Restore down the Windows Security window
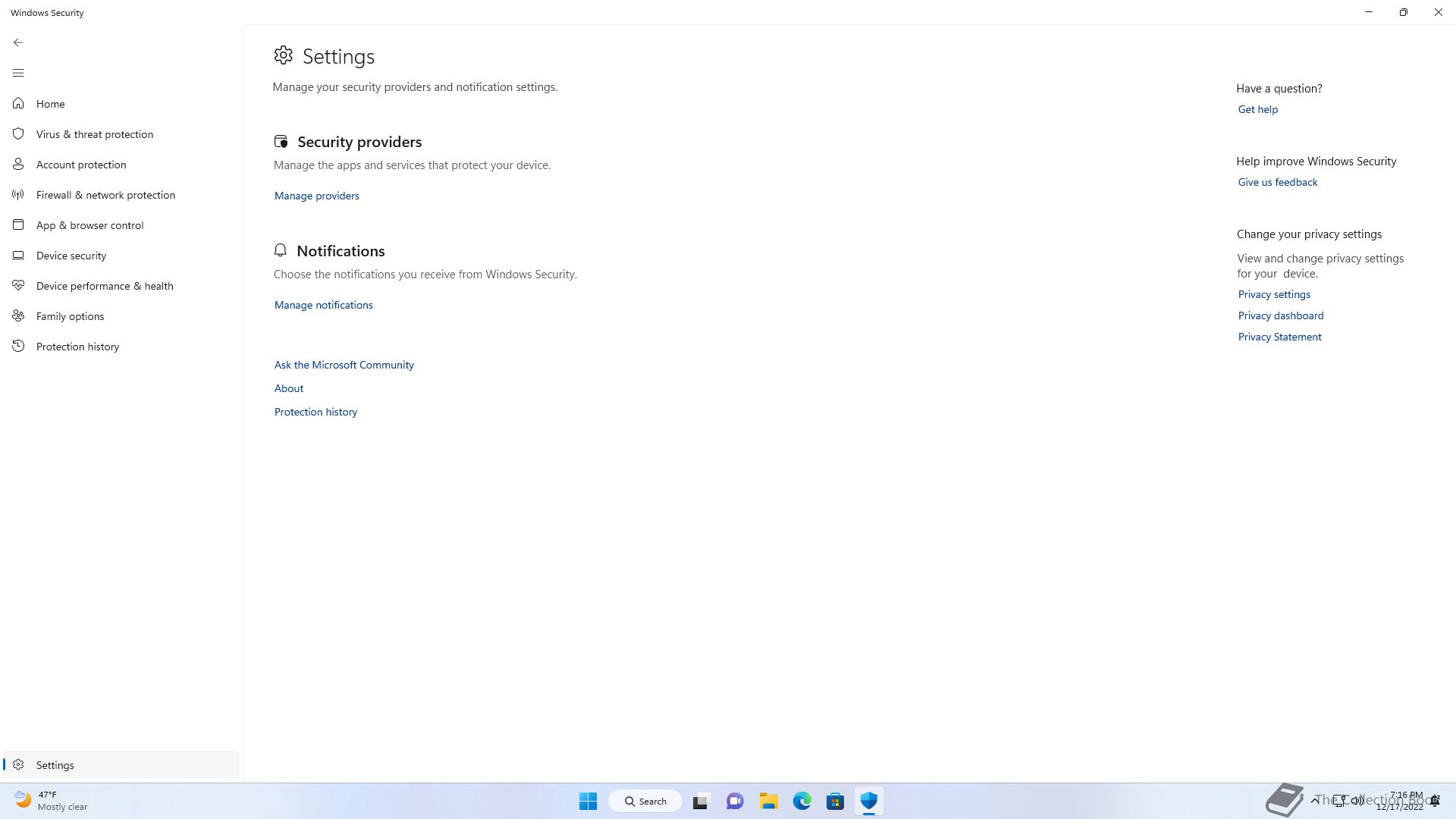 [1404, 12]
